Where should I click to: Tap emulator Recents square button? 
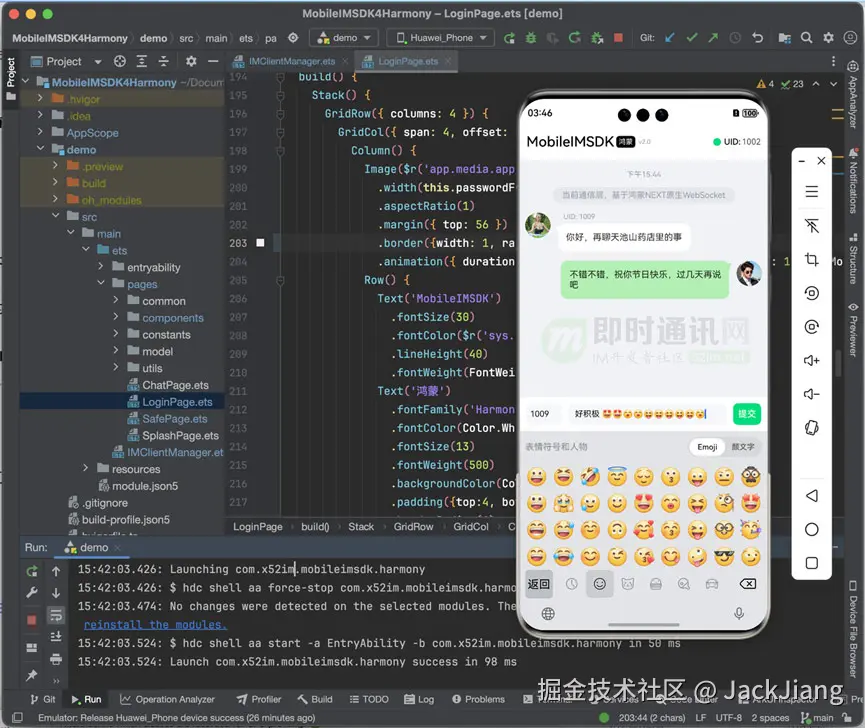click(x=811, y=563)
